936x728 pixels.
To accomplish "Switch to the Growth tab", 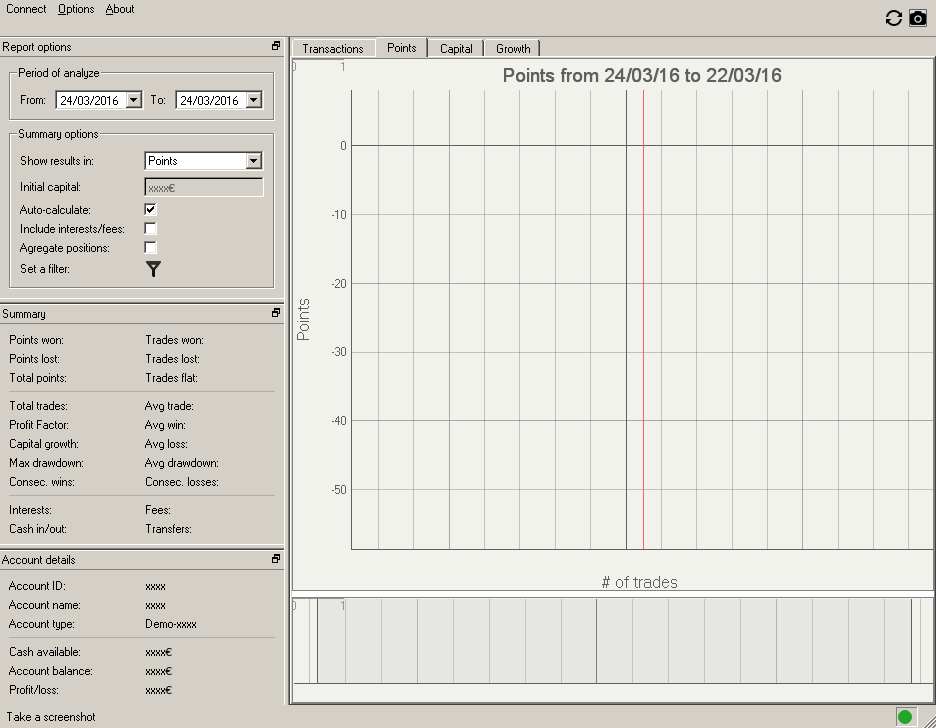I will (x=513, y=48).
